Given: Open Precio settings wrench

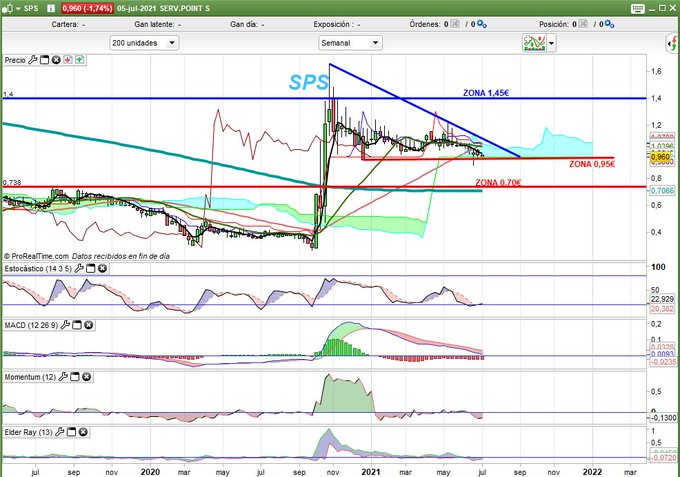Looking at the screenshot, I should pos(33,60).
